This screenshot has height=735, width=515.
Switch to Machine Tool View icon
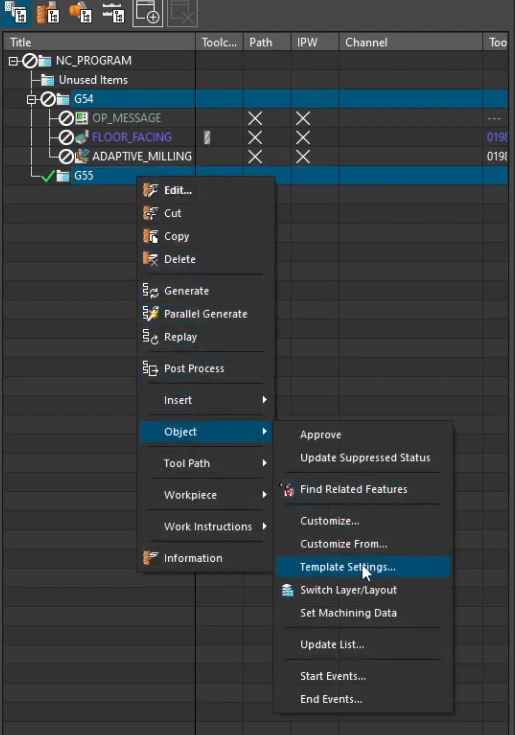(x=48, y=12)
